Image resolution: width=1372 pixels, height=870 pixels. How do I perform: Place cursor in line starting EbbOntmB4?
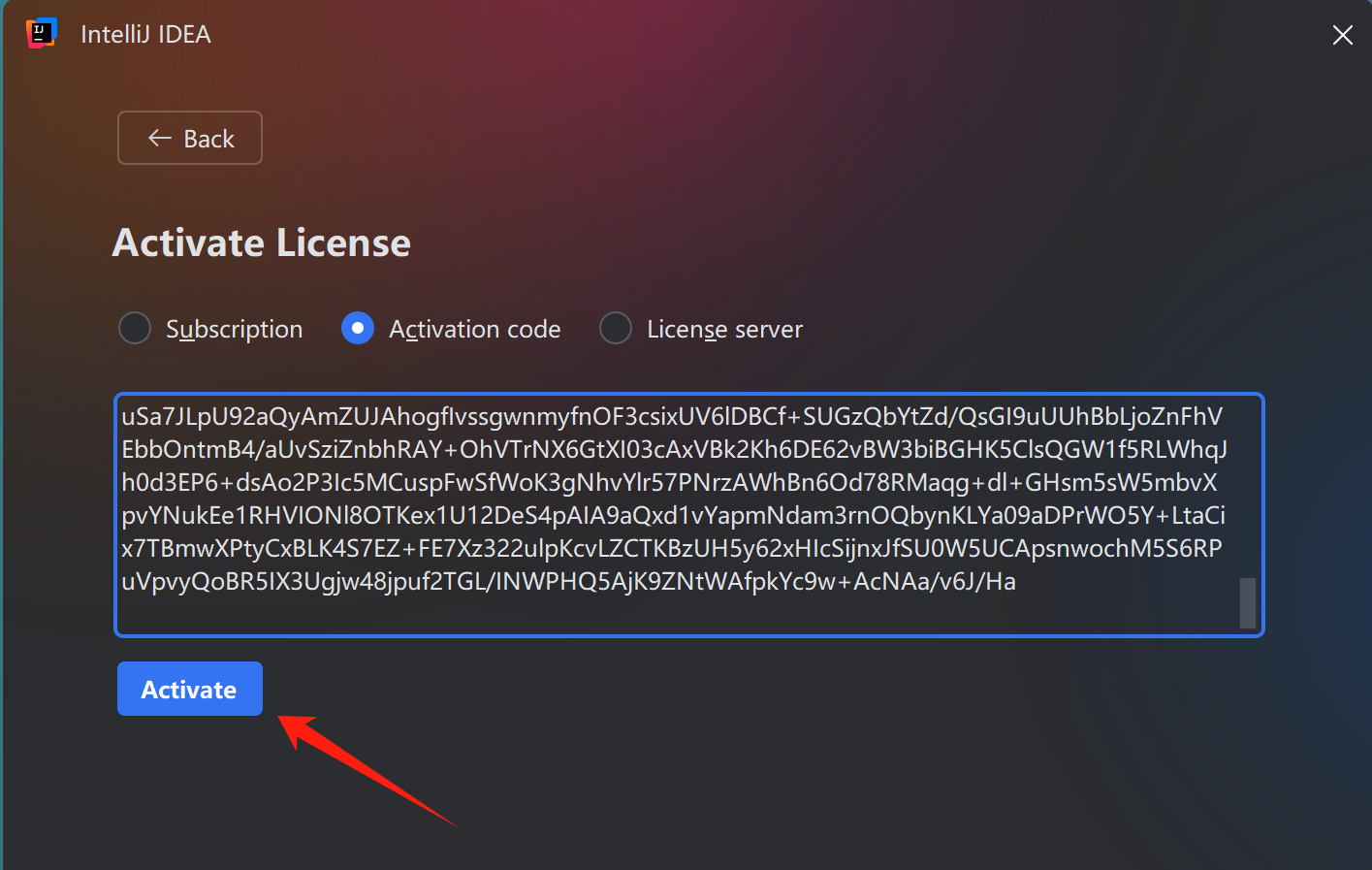(675, 449)
